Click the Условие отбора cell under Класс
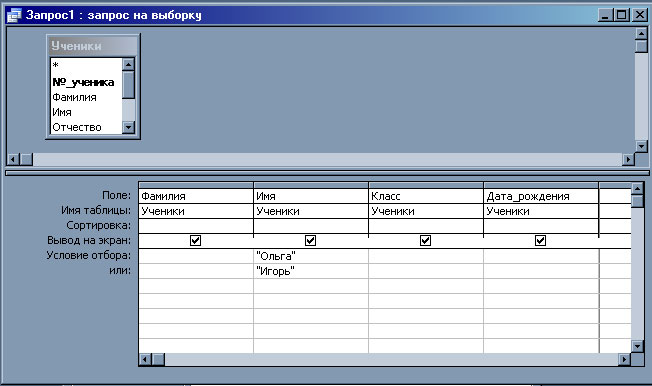The width and height of the screenshot is (652, 386). click(x=426, y=256)
